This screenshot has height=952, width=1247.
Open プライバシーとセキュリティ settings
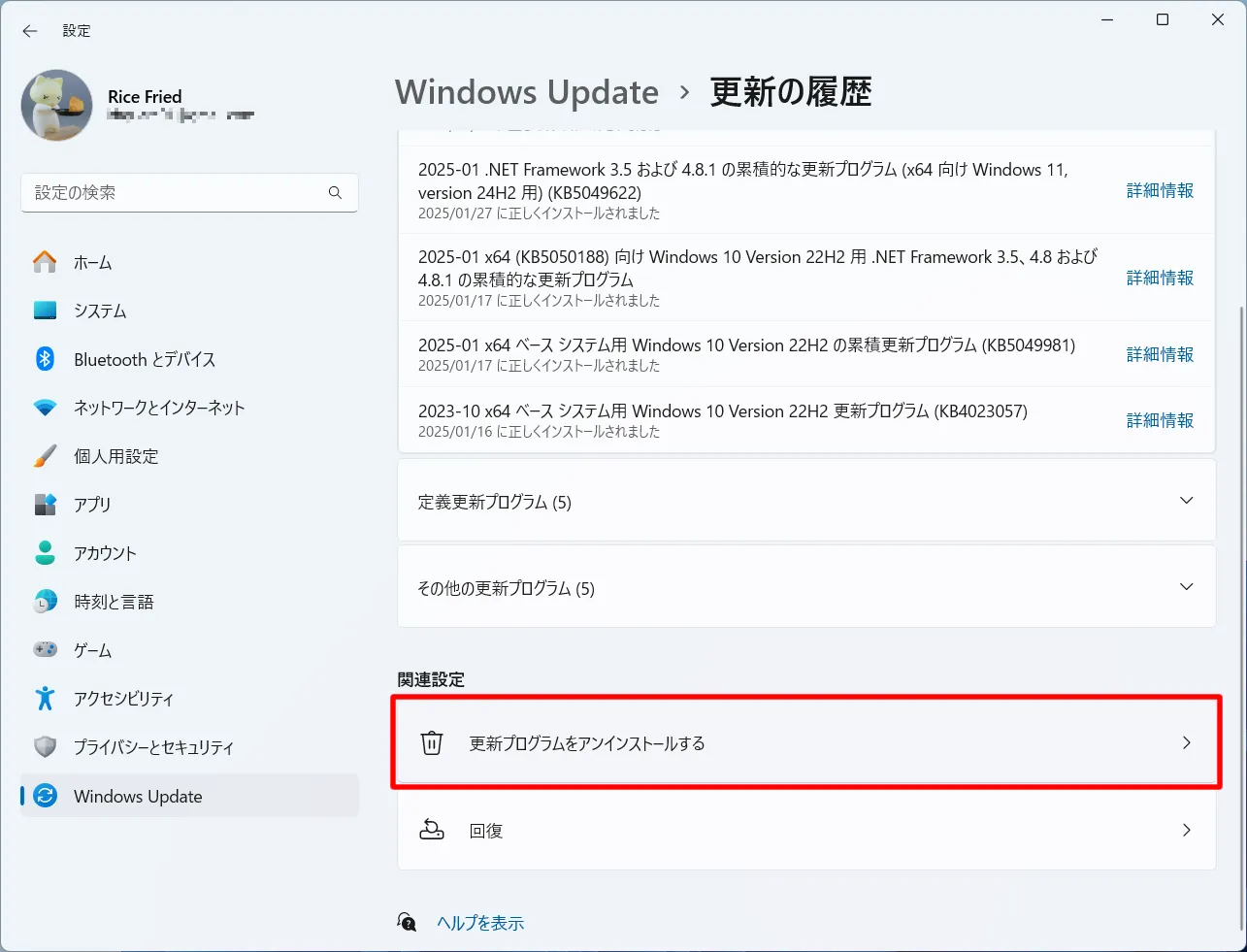click(190, 747)
